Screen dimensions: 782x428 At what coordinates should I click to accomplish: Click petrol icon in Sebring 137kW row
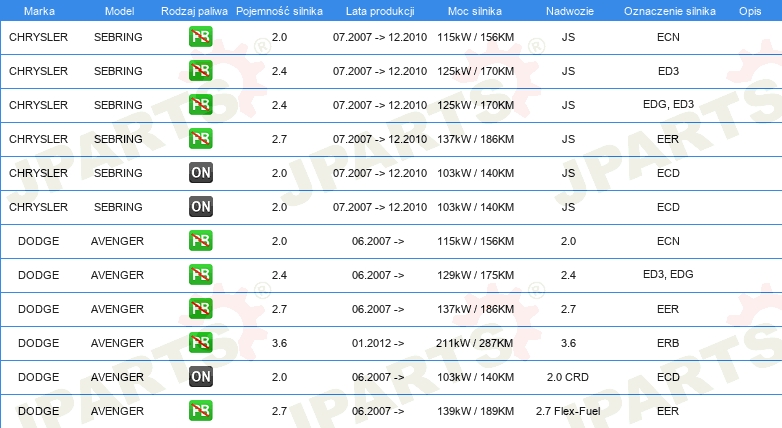tap(200, 139)
